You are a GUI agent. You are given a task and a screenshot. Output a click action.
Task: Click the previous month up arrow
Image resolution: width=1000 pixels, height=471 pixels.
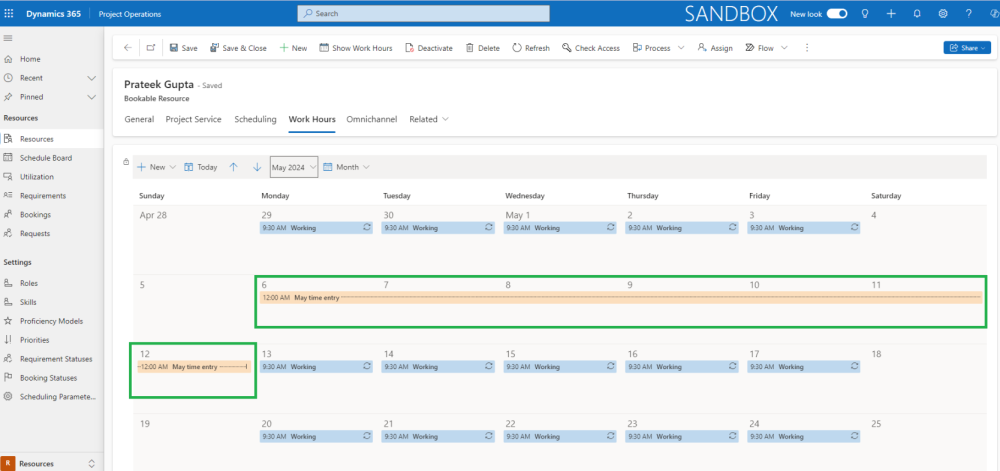click(x=233, y=167)
